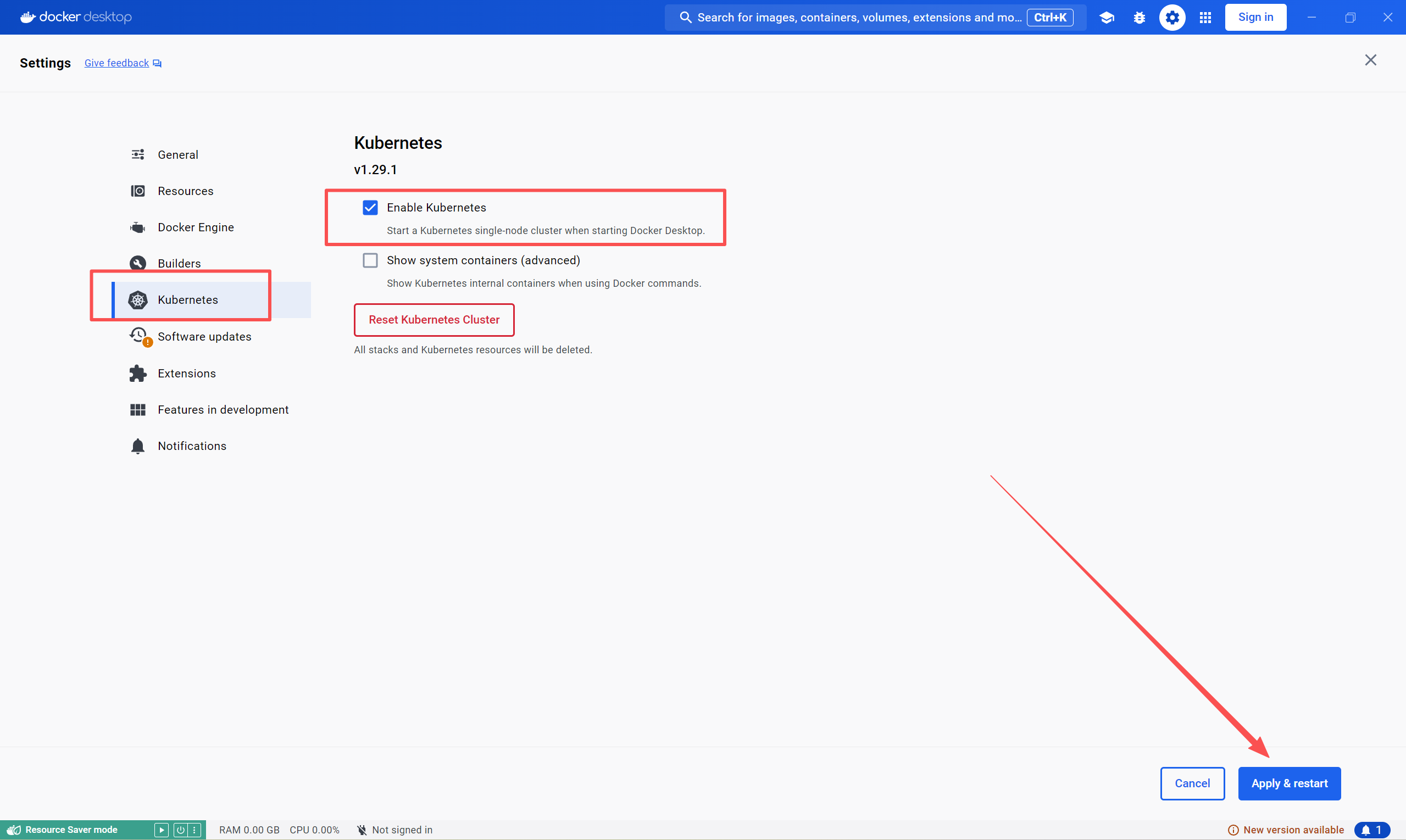Click the power icon in status bar
Image resolution: width=1406 pixels, height=840 pixels.
pyautogui.click(x=181, y=830)
